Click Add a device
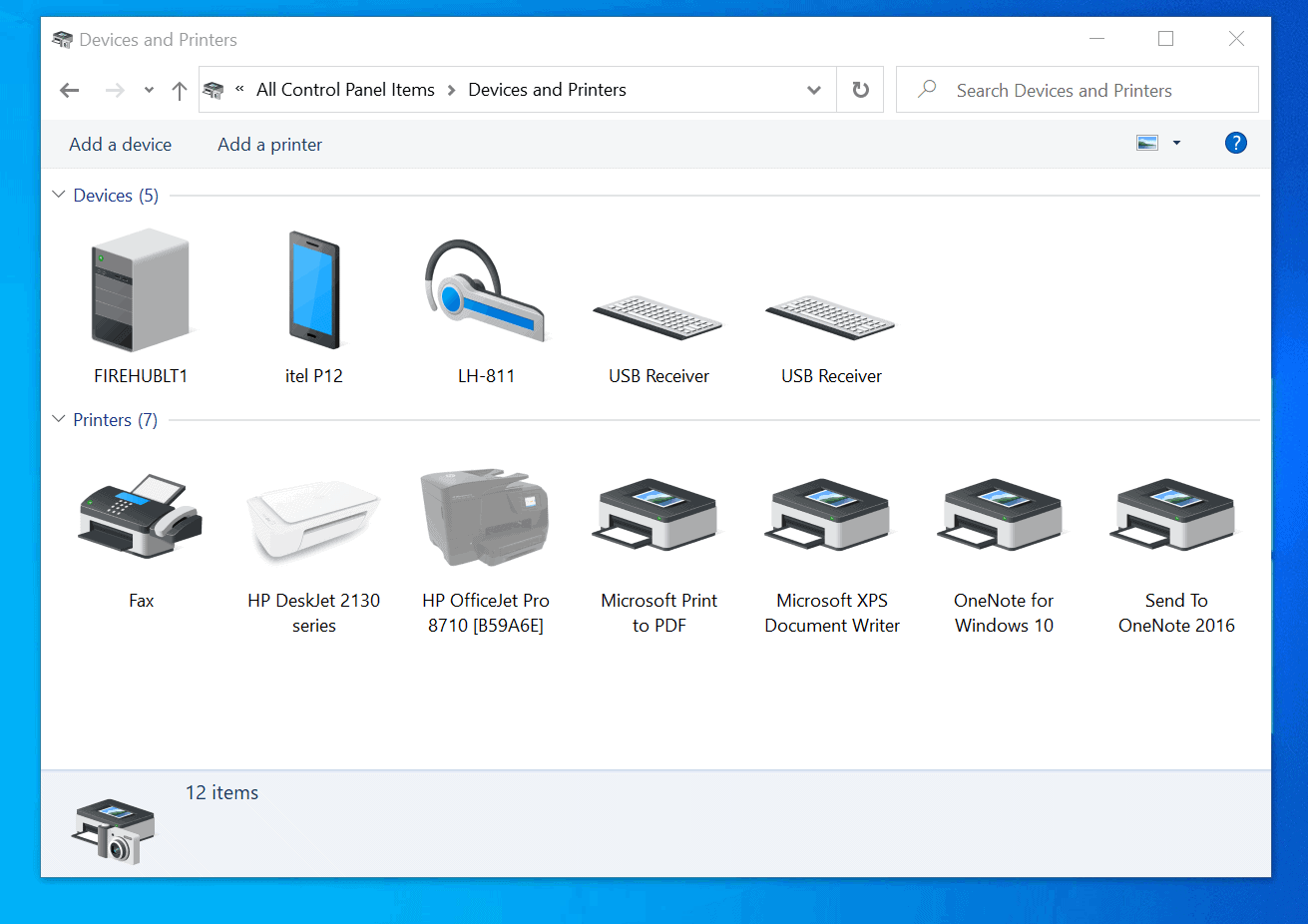Screen dimensions: 1308x924 tap(120, 145)
